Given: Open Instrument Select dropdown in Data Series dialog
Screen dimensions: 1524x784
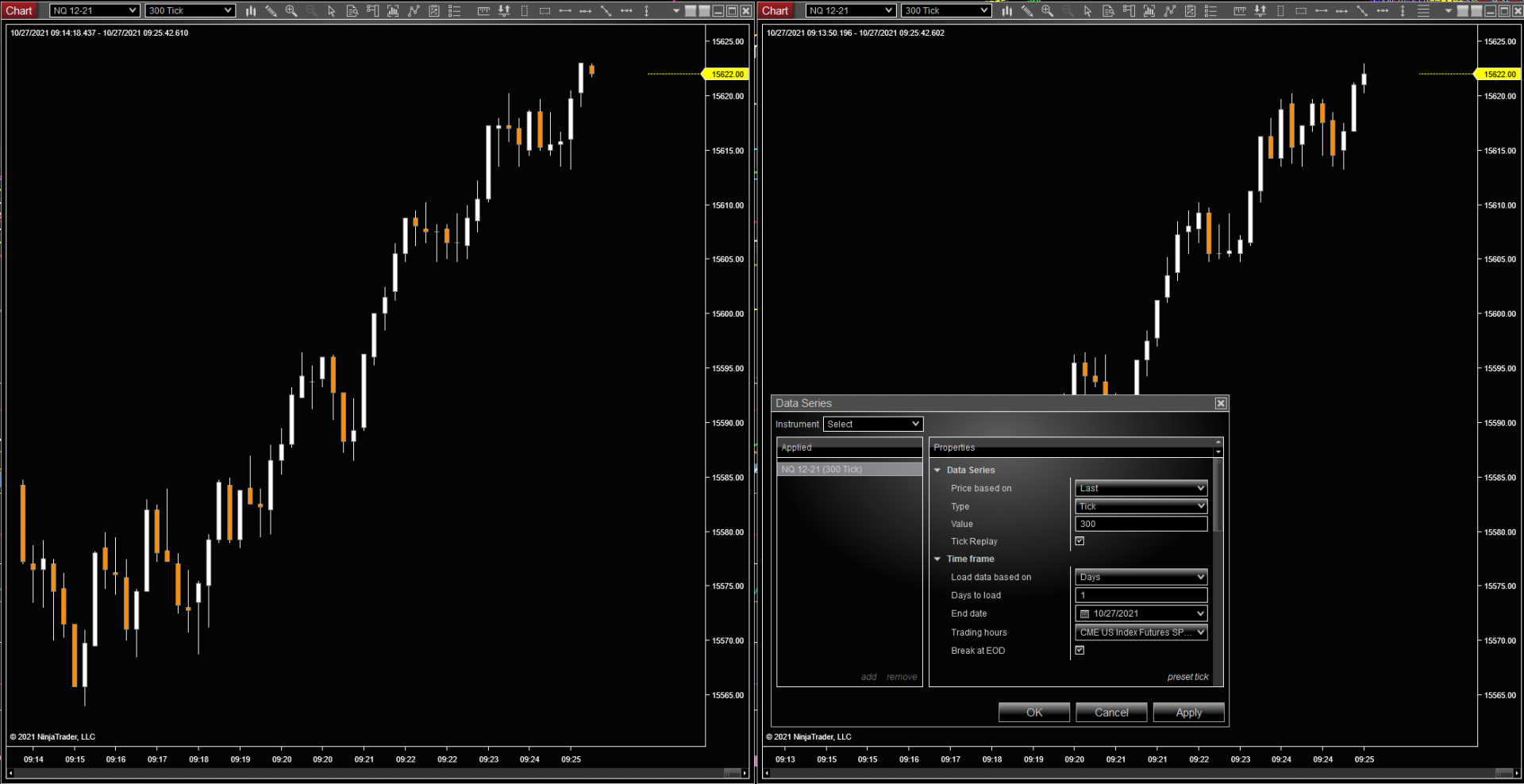Looking at the screenshot, I should (x=873, y=424).
